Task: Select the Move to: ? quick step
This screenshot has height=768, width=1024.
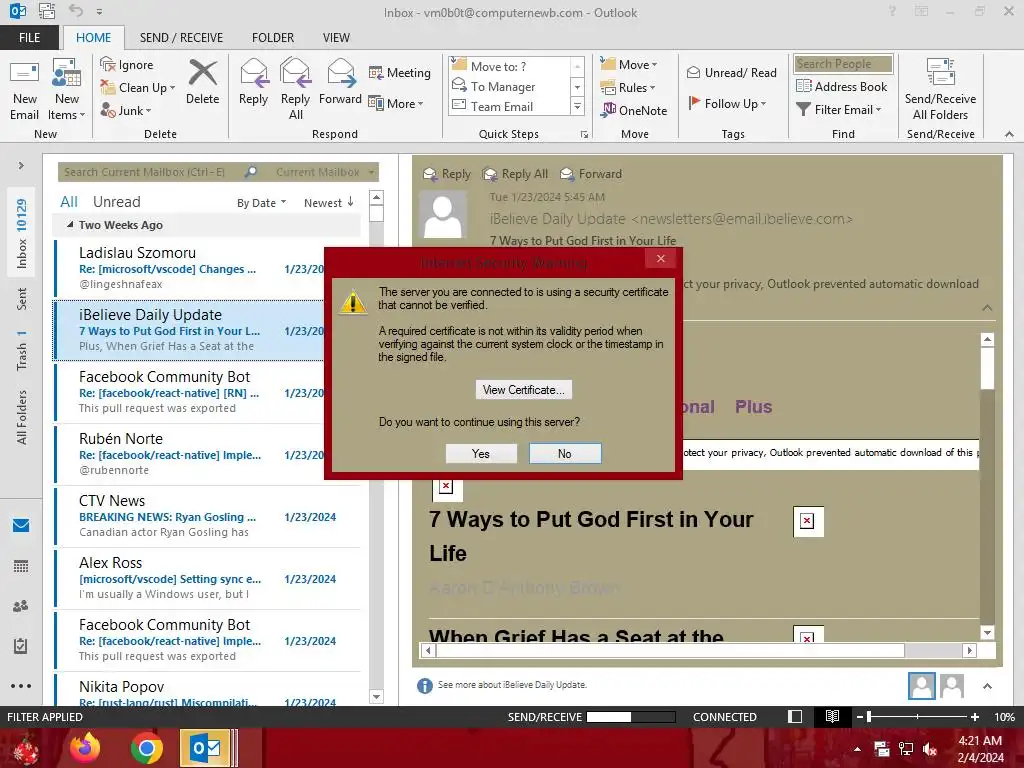Action: pos(510,66)
